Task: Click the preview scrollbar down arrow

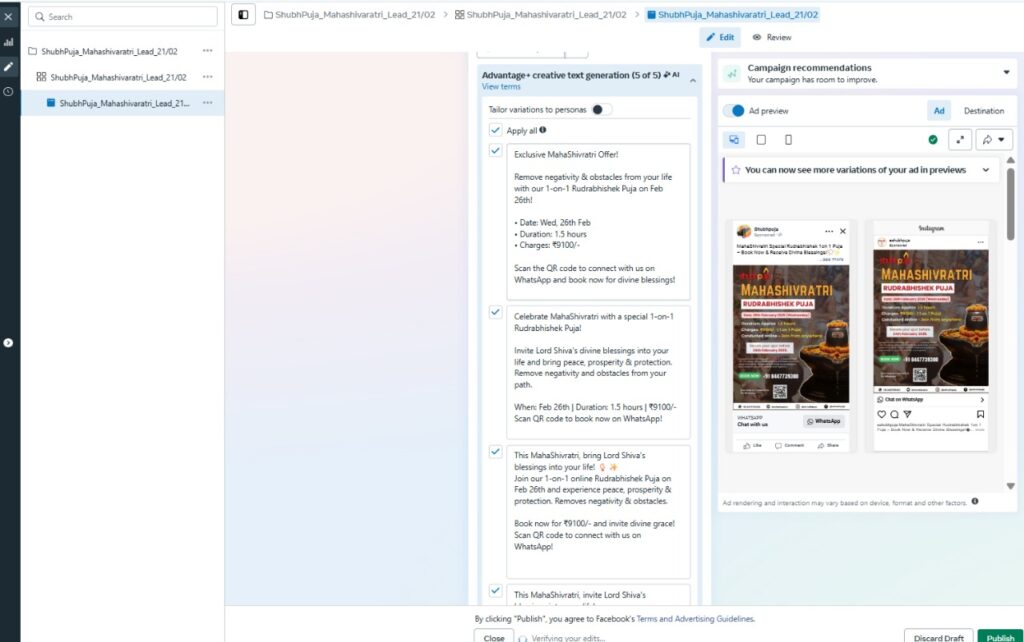Action: click(1010, 486)
